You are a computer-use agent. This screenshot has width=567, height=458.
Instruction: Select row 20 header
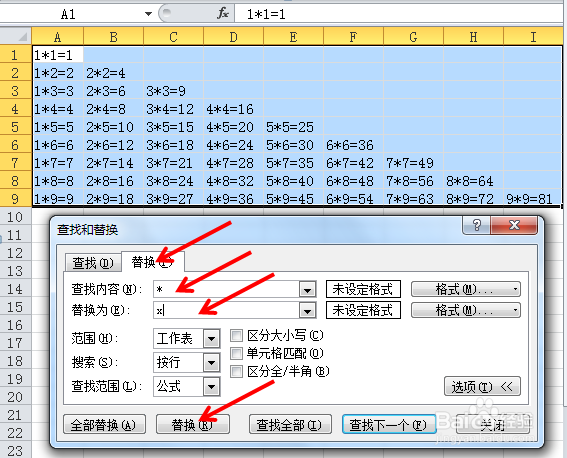pos(16,397)
